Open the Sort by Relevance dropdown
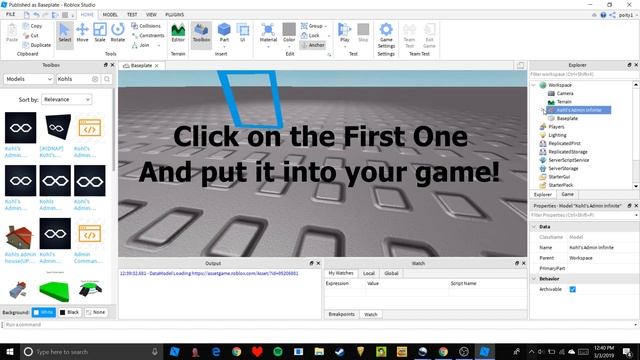 tap(66, 99)
